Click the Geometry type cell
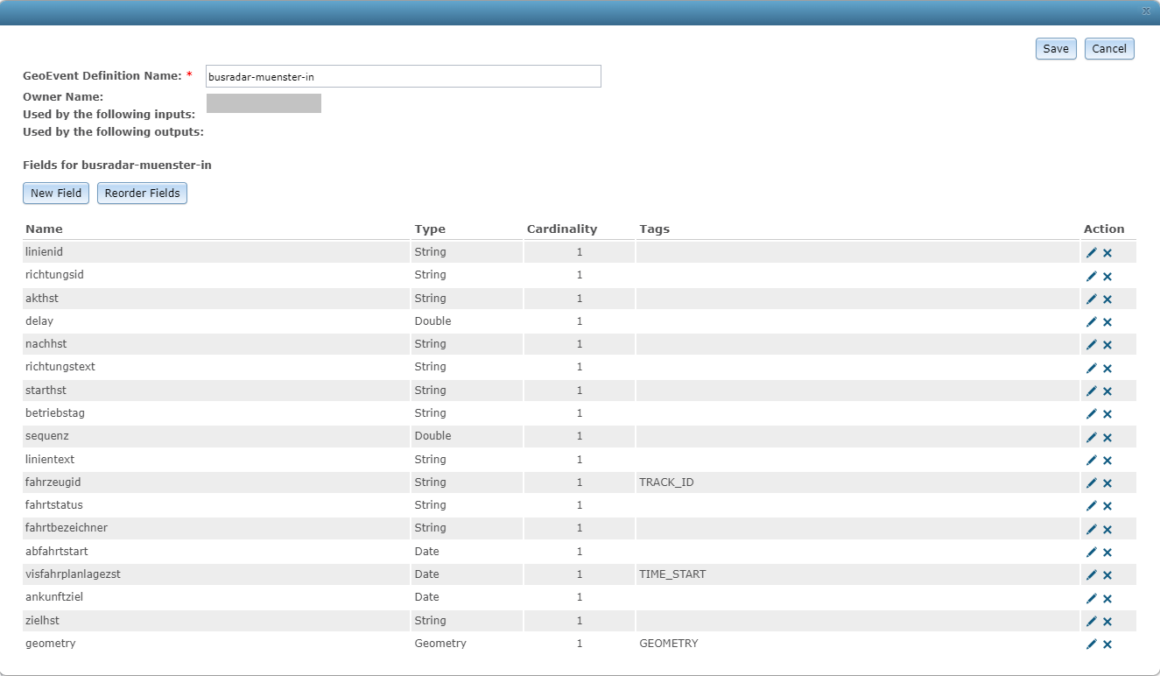 coord(440,643)
